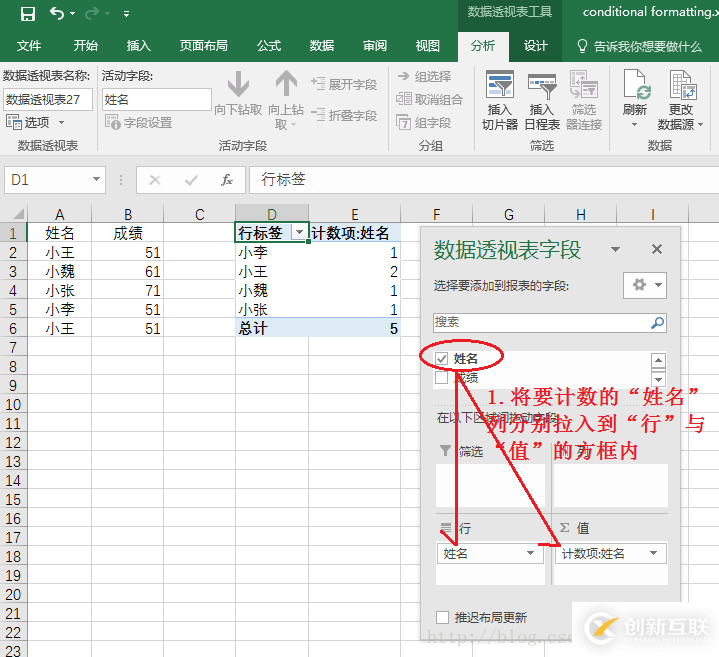719x657 pixels.
Task: Click the Save icon in title bar
Action: pyautogui.click(x=28, y=13)
